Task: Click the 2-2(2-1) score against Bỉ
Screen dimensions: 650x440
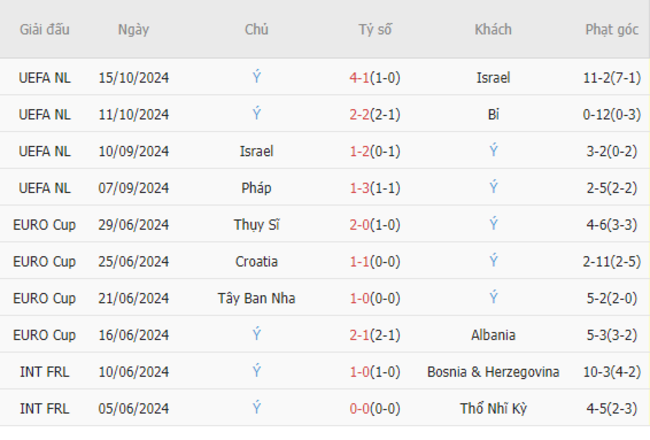Action: click(375, 114)
